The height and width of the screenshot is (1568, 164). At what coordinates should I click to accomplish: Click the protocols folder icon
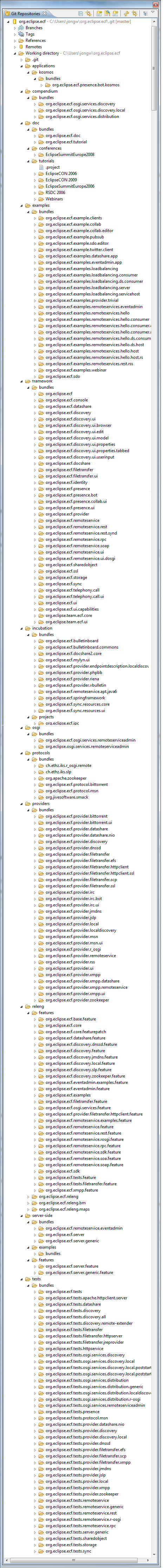[28, 753]
